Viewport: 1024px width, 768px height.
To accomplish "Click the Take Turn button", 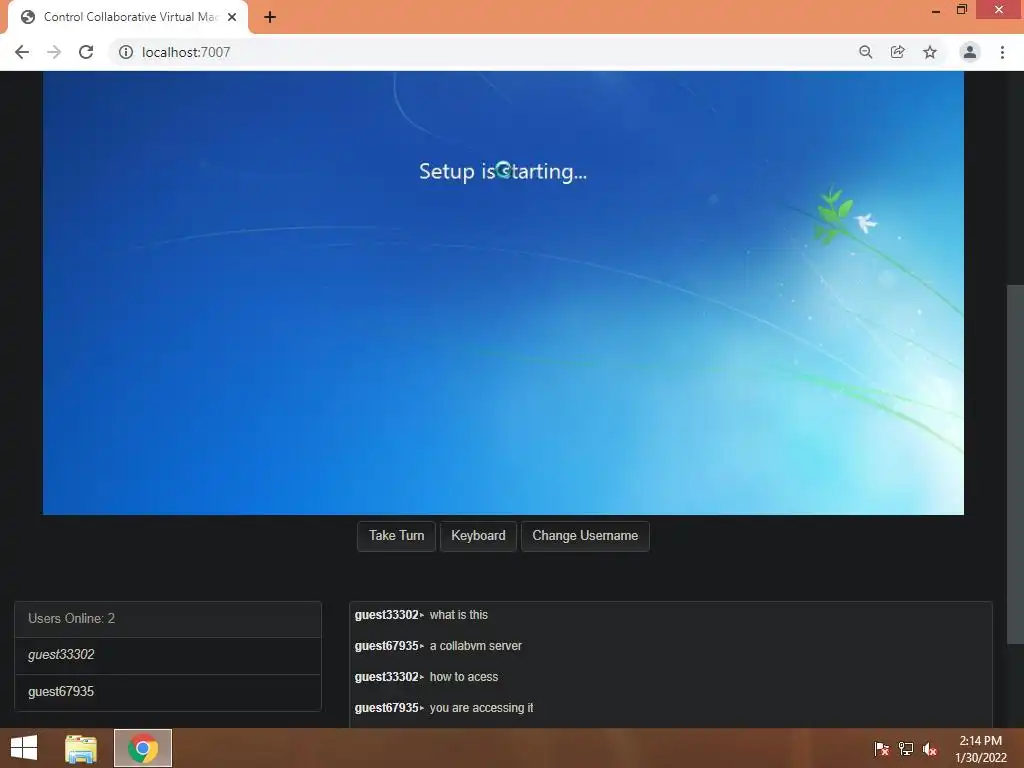I will (396, 536).
